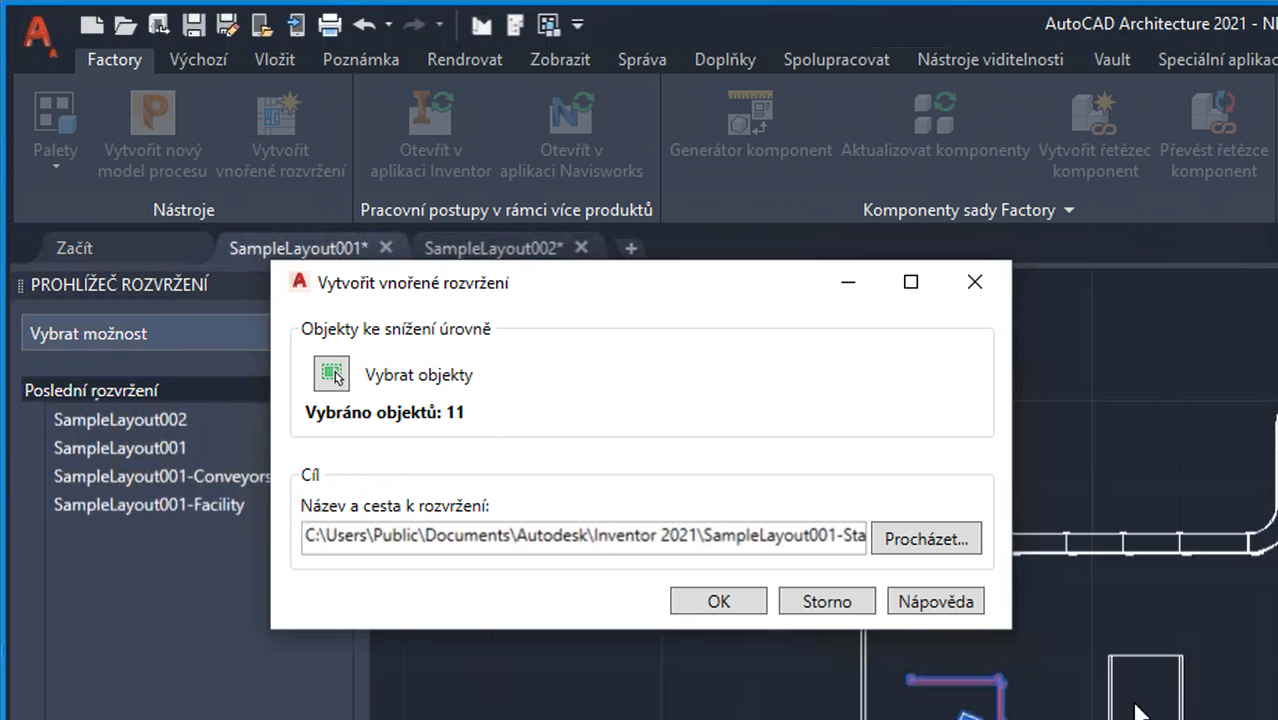Click the New drawing icon
This screenshot has width=1278, height=720.
click(x=92, y=25)
